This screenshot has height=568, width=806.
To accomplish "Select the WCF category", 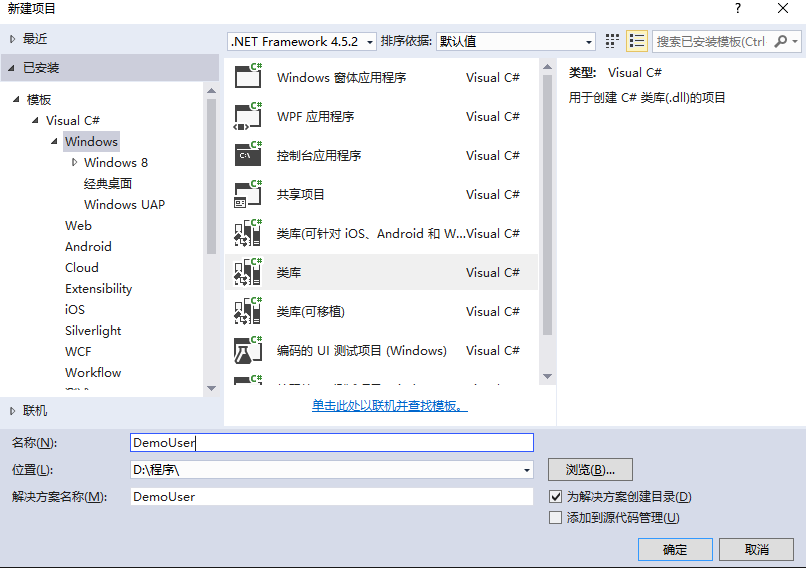I will pos(78,352).
